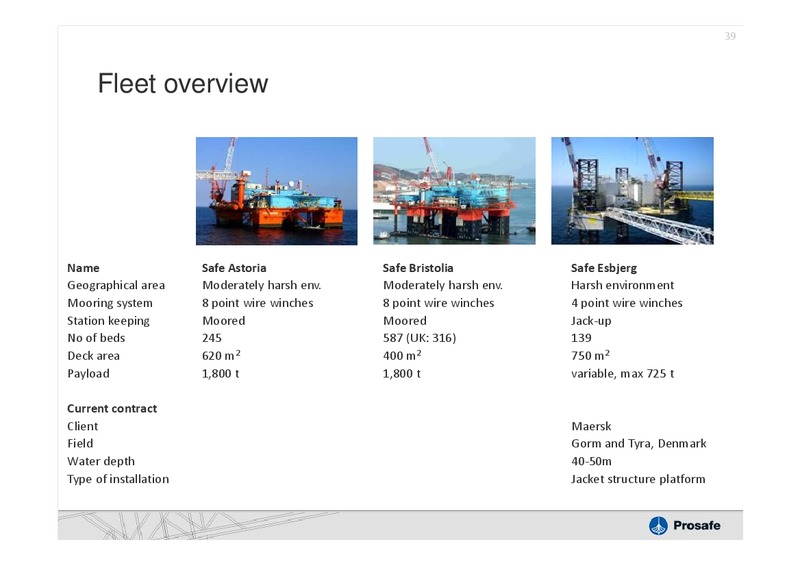800x566 pixels.
Task: Select the 'No of beds' label
Action: (96, 338)
